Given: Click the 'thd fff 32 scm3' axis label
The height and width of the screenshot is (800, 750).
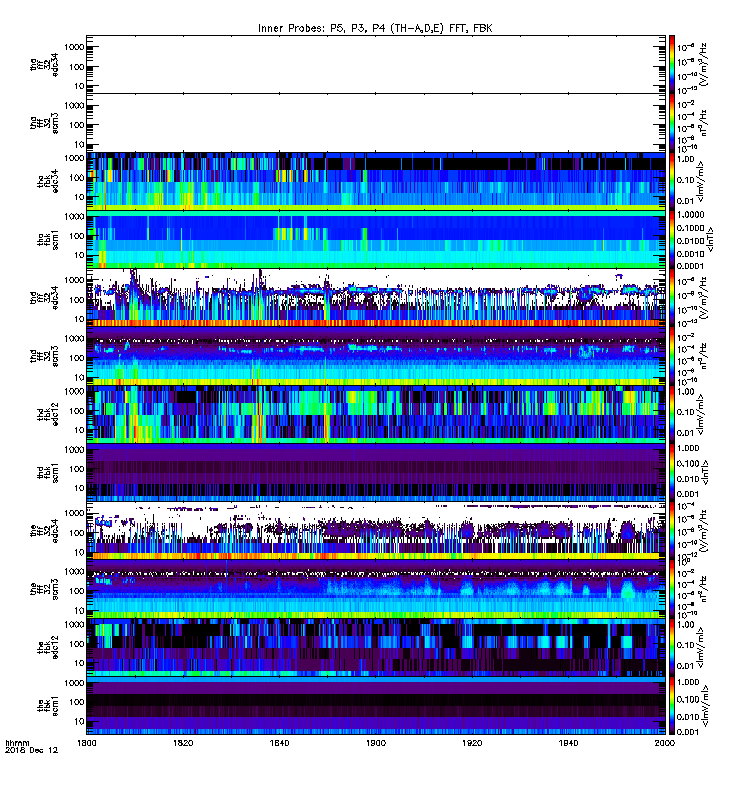Looking at the screenshot, I should click(45, 356).
